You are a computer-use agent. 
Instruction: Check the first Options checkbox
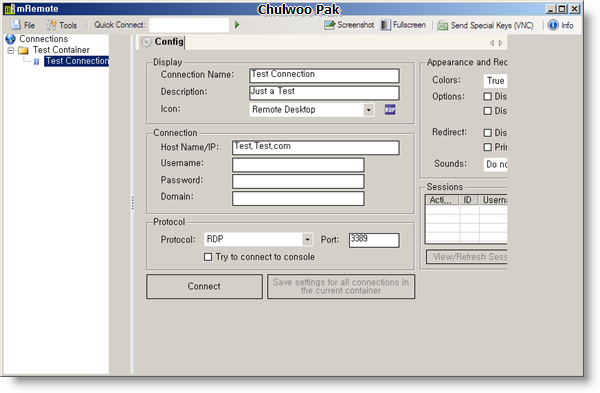[x=487, y=96]
